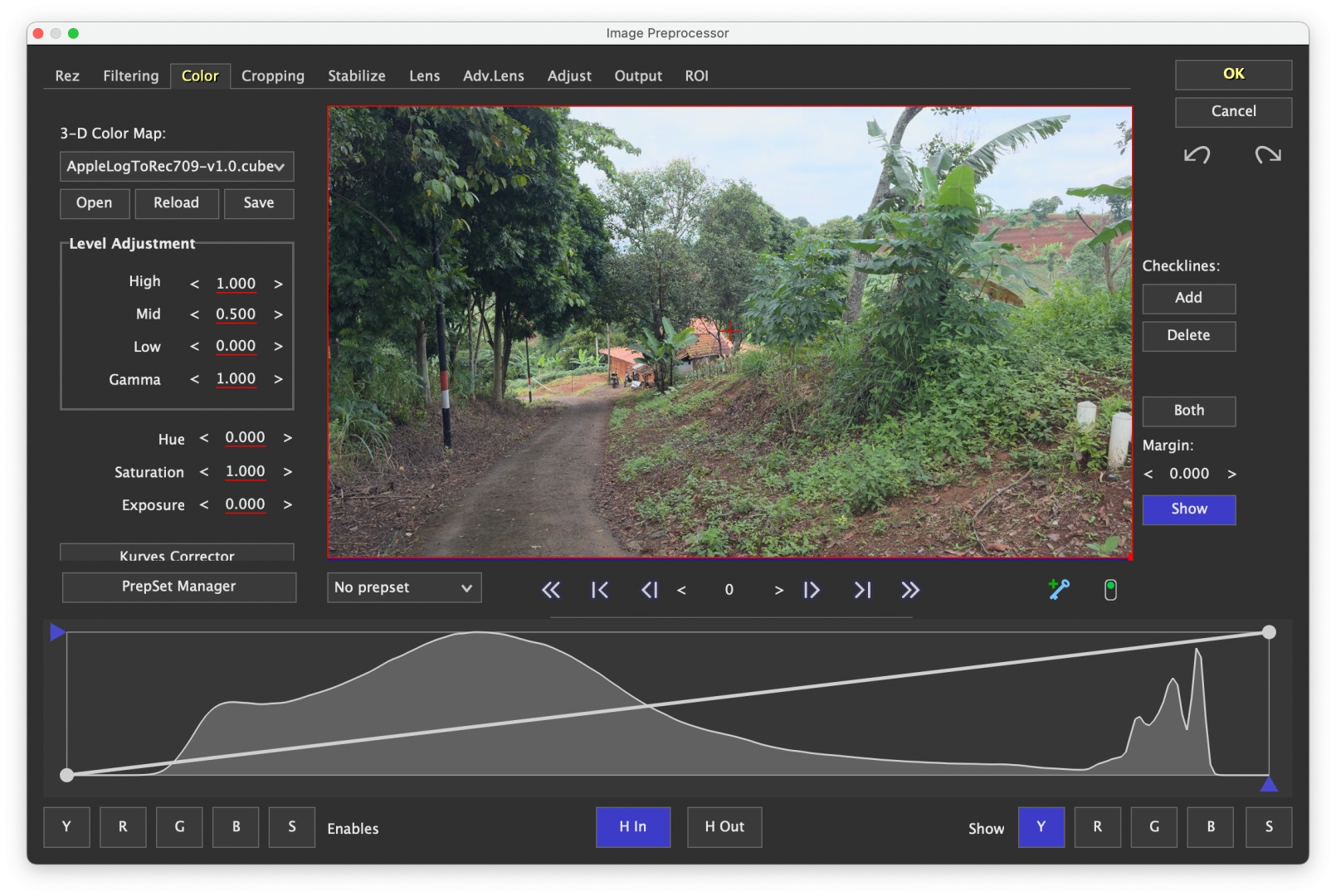This screenshot has height=896, width=1336.
Task: Open the Adv.Lens tab
Action: pos(493,76)
